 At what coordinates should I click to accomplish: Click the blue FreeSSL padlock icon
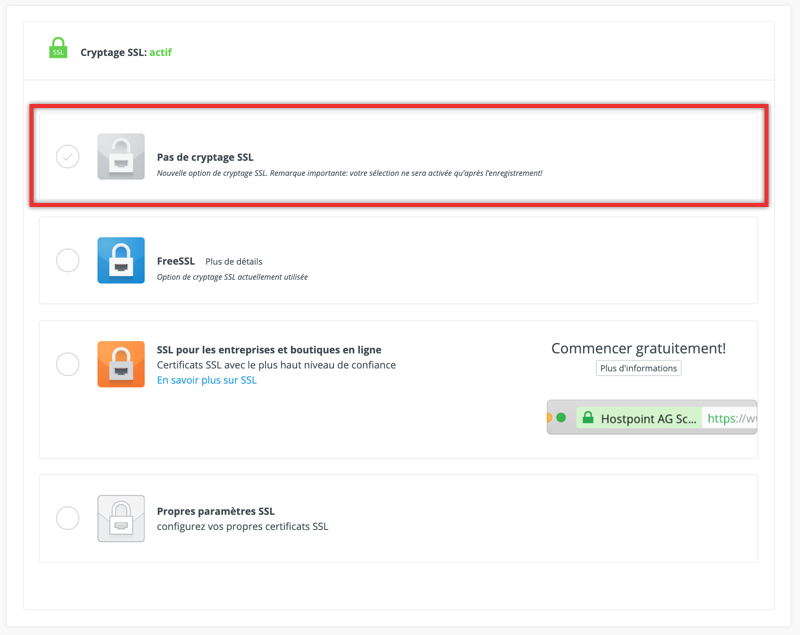pyautogui.click(x=121, y=260)
